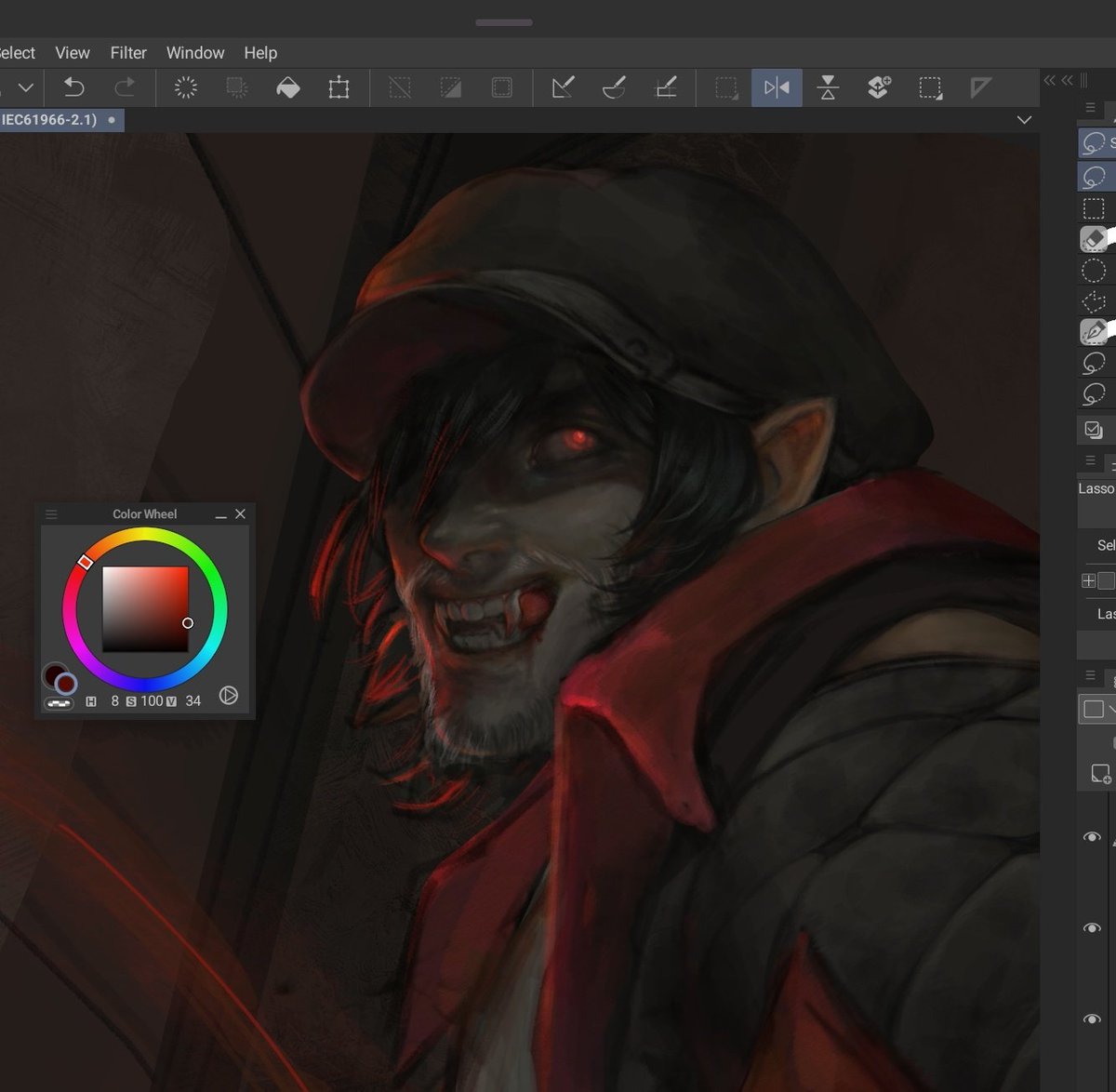Click the hue ring handle on Color Wheel
Viewport: 1116px width, 1092px height.
point(85,562)
